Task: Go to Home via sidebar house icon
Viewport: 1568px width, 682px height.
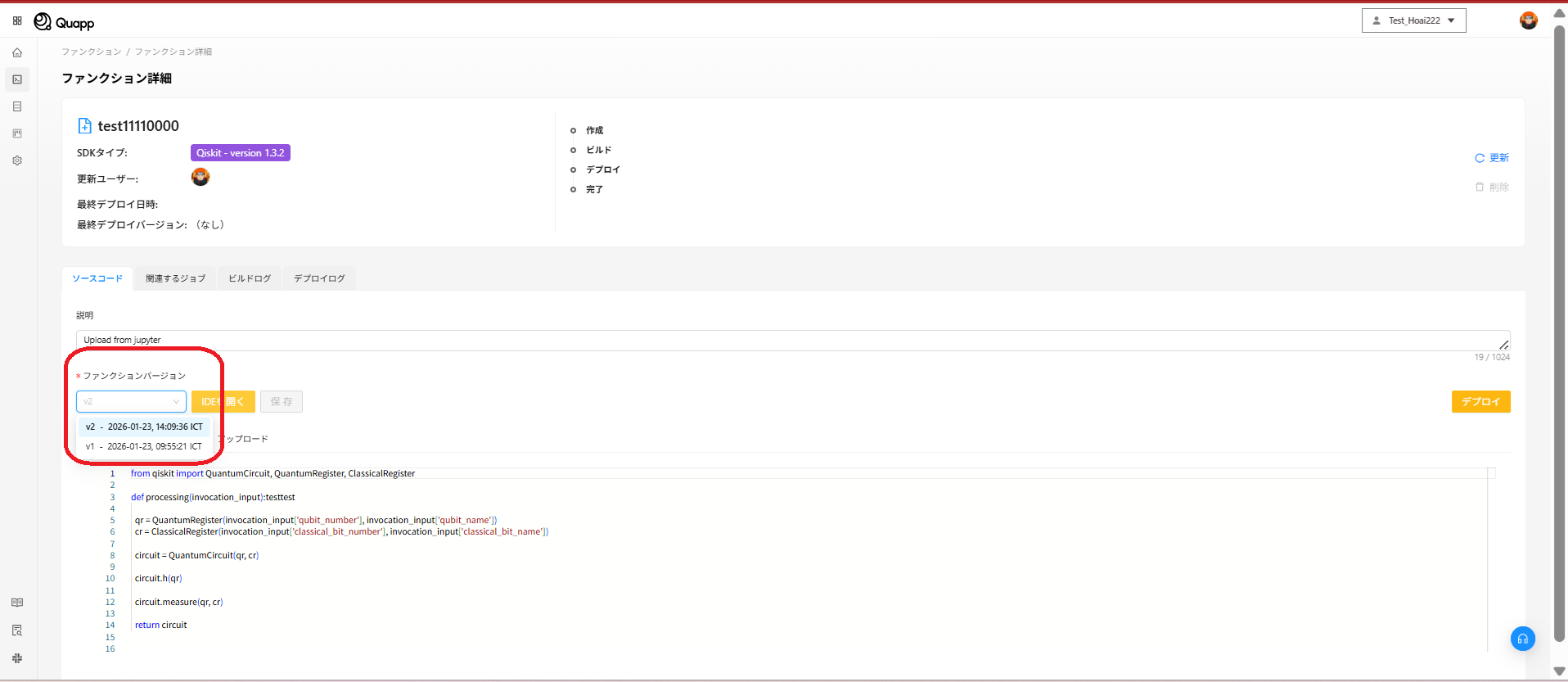Action: (17, 52)
